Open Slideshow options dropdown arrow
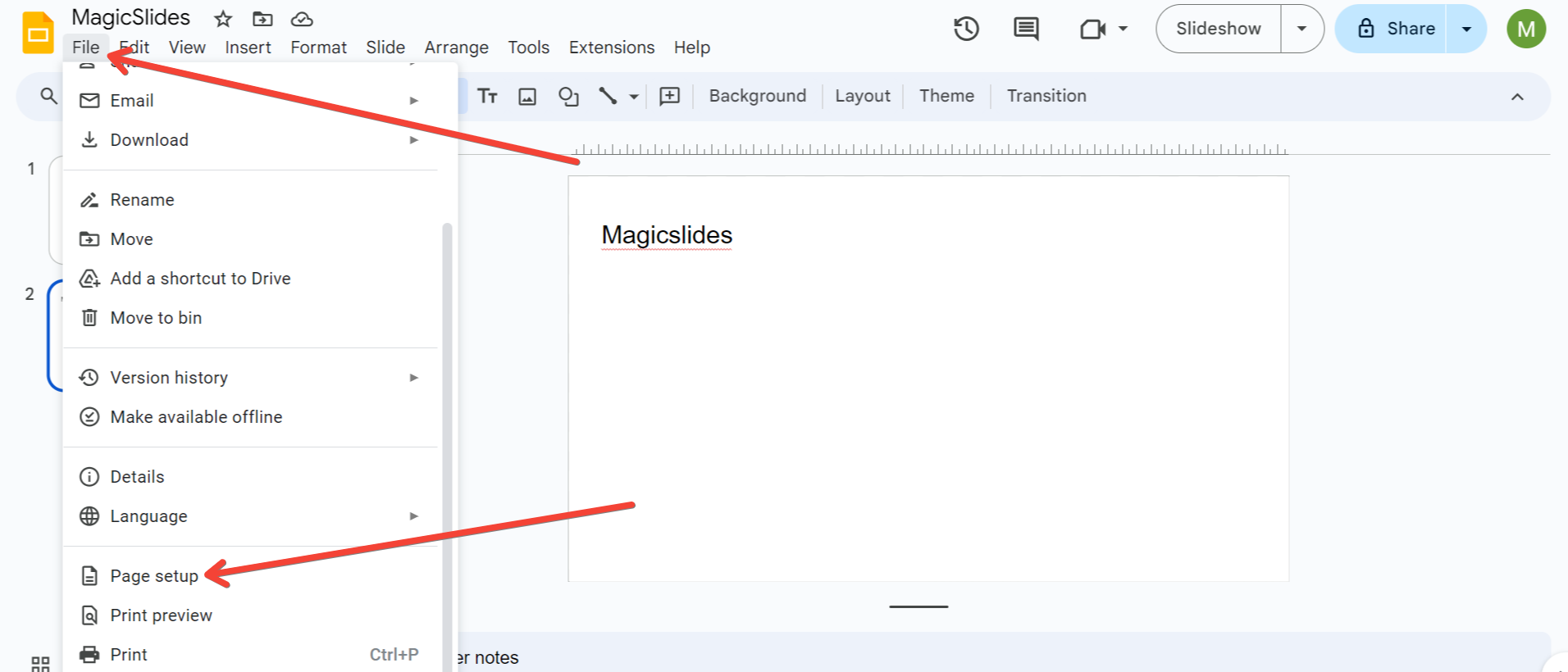This screenshot has height=672, width=1568. pos(1301,29)
